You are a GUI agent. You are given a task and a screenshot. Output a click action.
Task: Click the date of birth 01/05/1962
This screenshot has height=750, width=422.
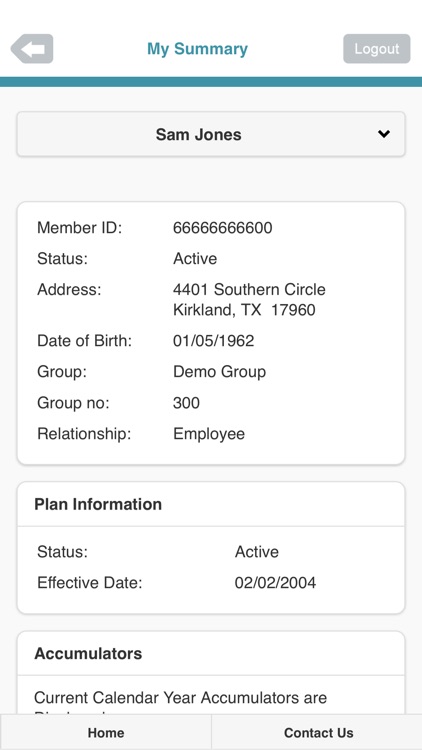click(213, 341)
